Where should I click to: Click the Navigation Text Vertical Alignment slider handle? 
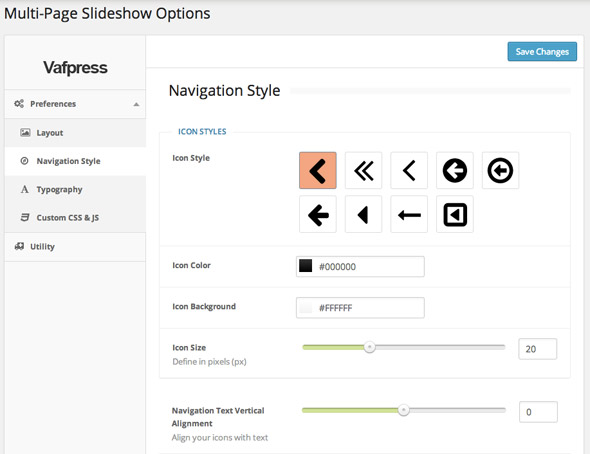coord(404,410)
